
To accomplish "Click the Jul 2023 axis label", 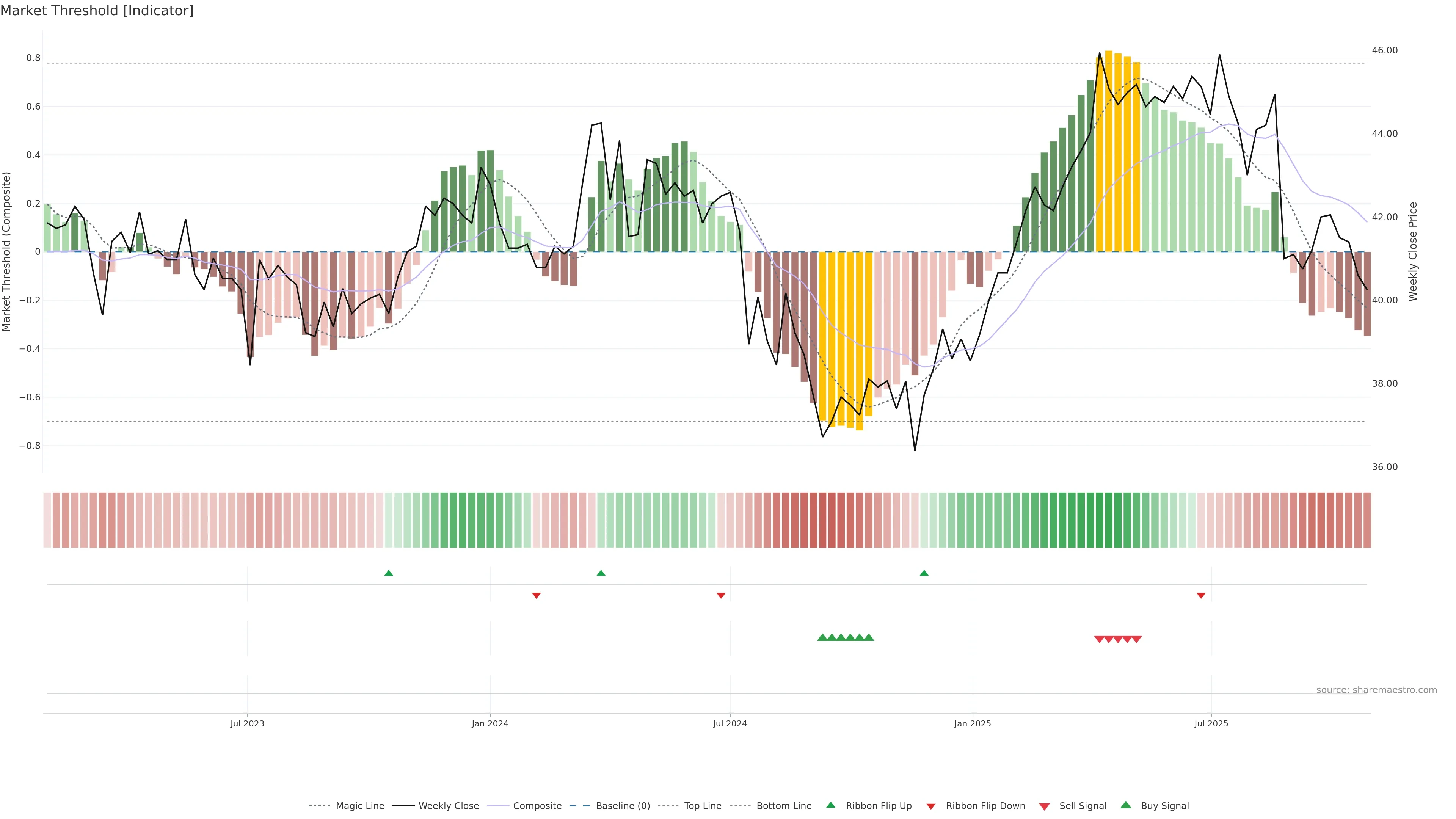I will [x=247, y=723].
